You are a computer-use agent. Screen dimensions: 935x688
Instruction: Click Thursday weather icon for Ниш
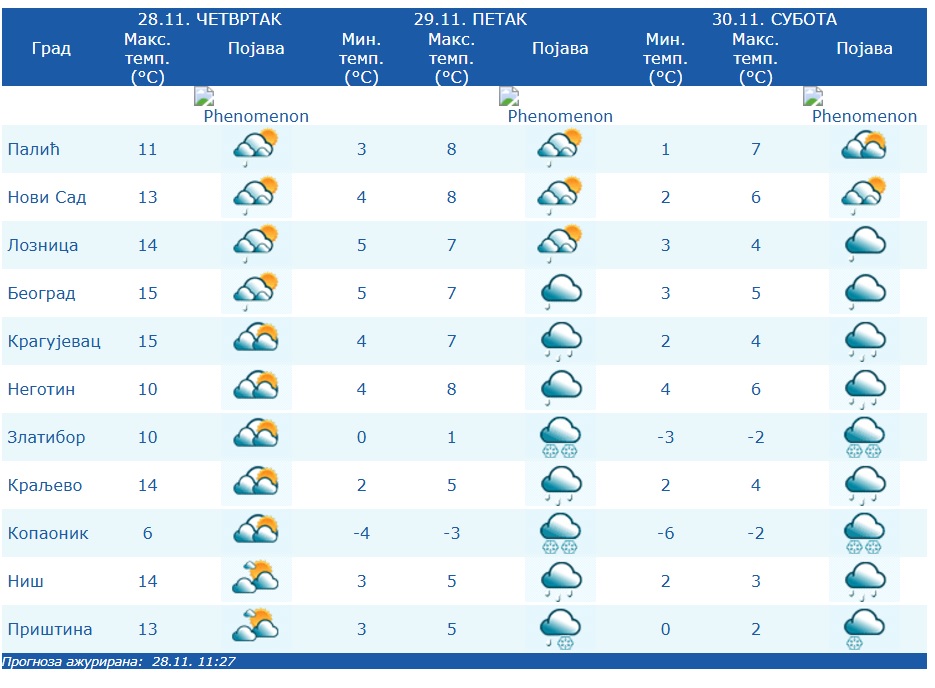[255, 582]
